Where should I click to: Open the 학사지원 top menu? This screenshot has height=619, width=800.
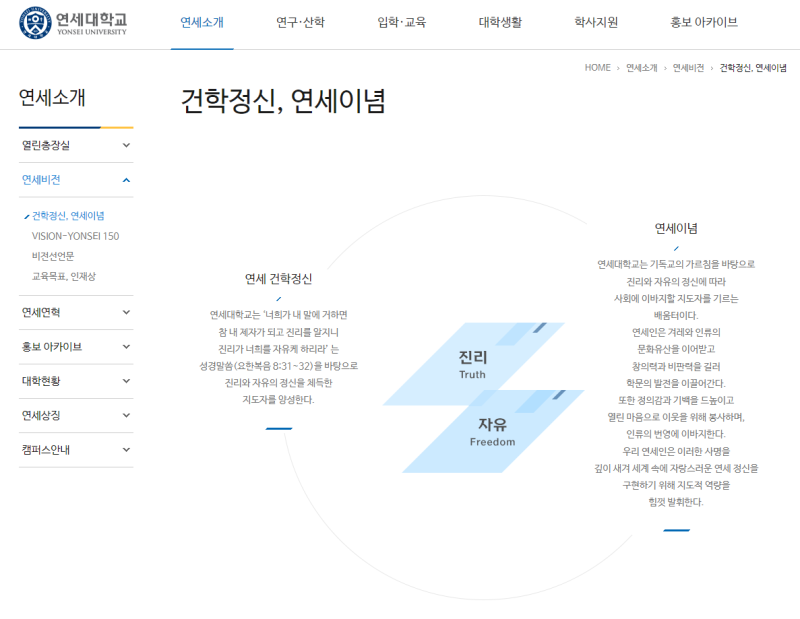pos(596,22)
